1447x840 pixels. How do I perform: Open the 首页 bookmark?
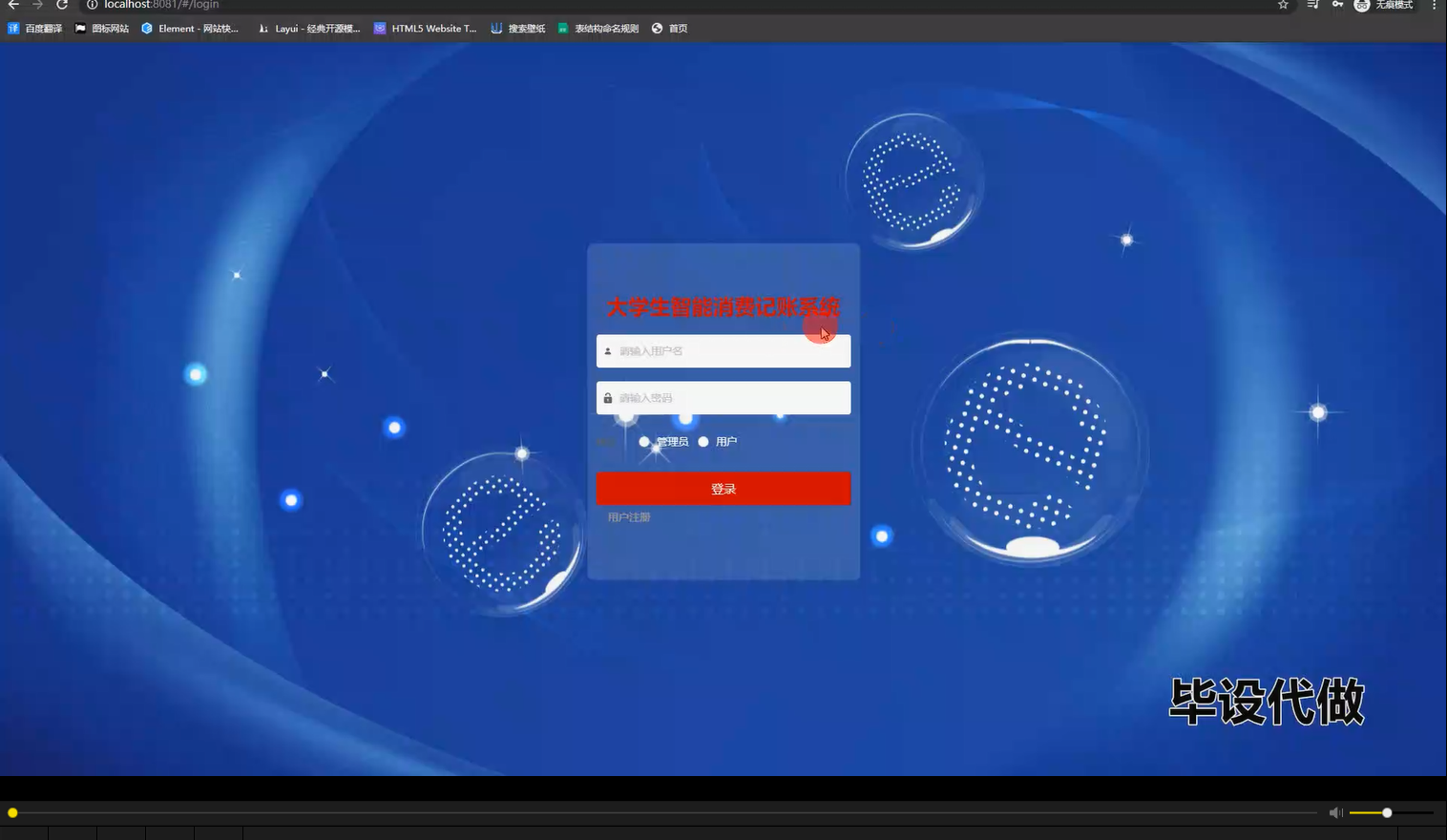670,29
